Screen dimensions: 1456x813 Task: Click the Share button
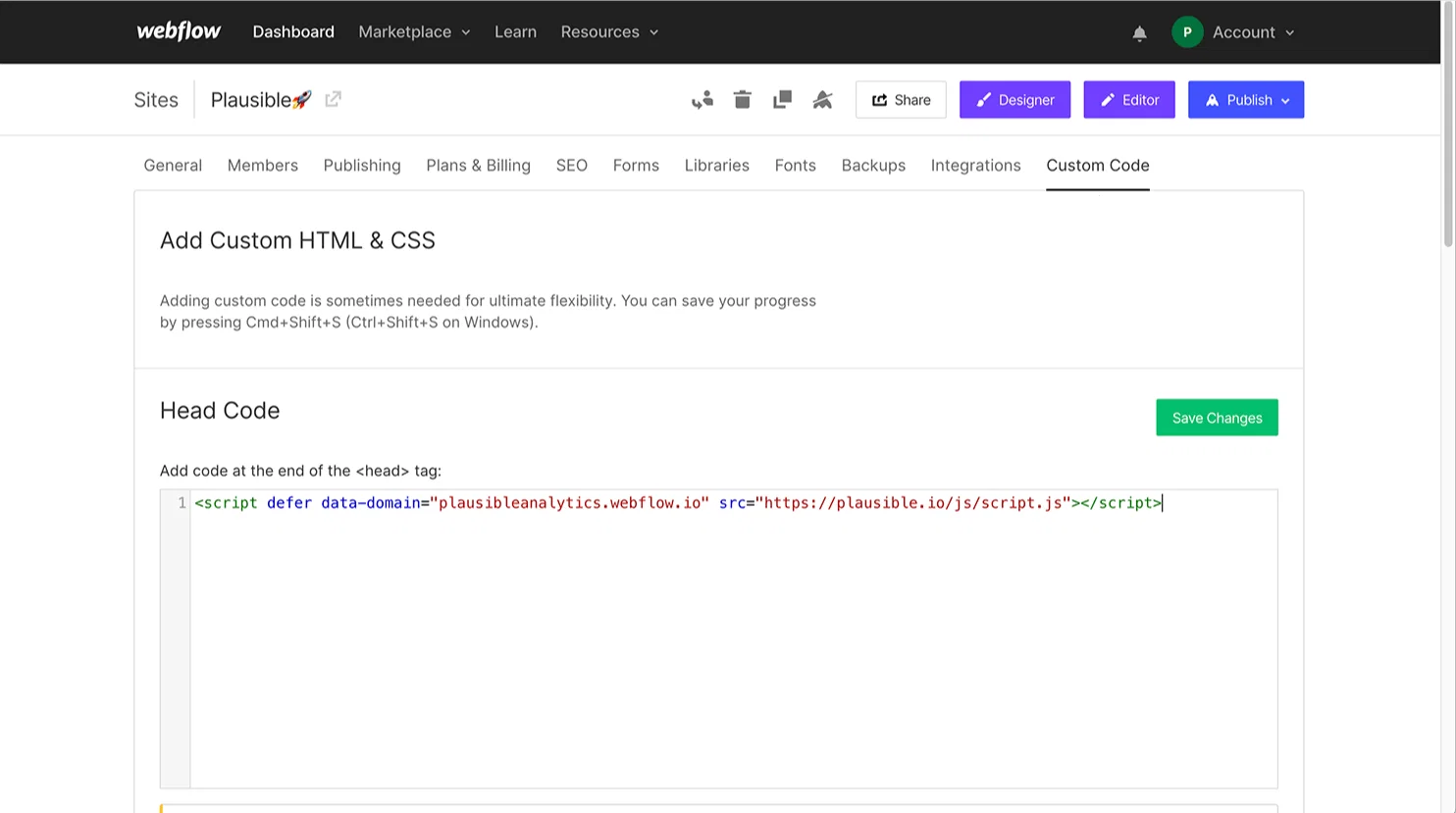pyautogui.click(x=901, y=100)
